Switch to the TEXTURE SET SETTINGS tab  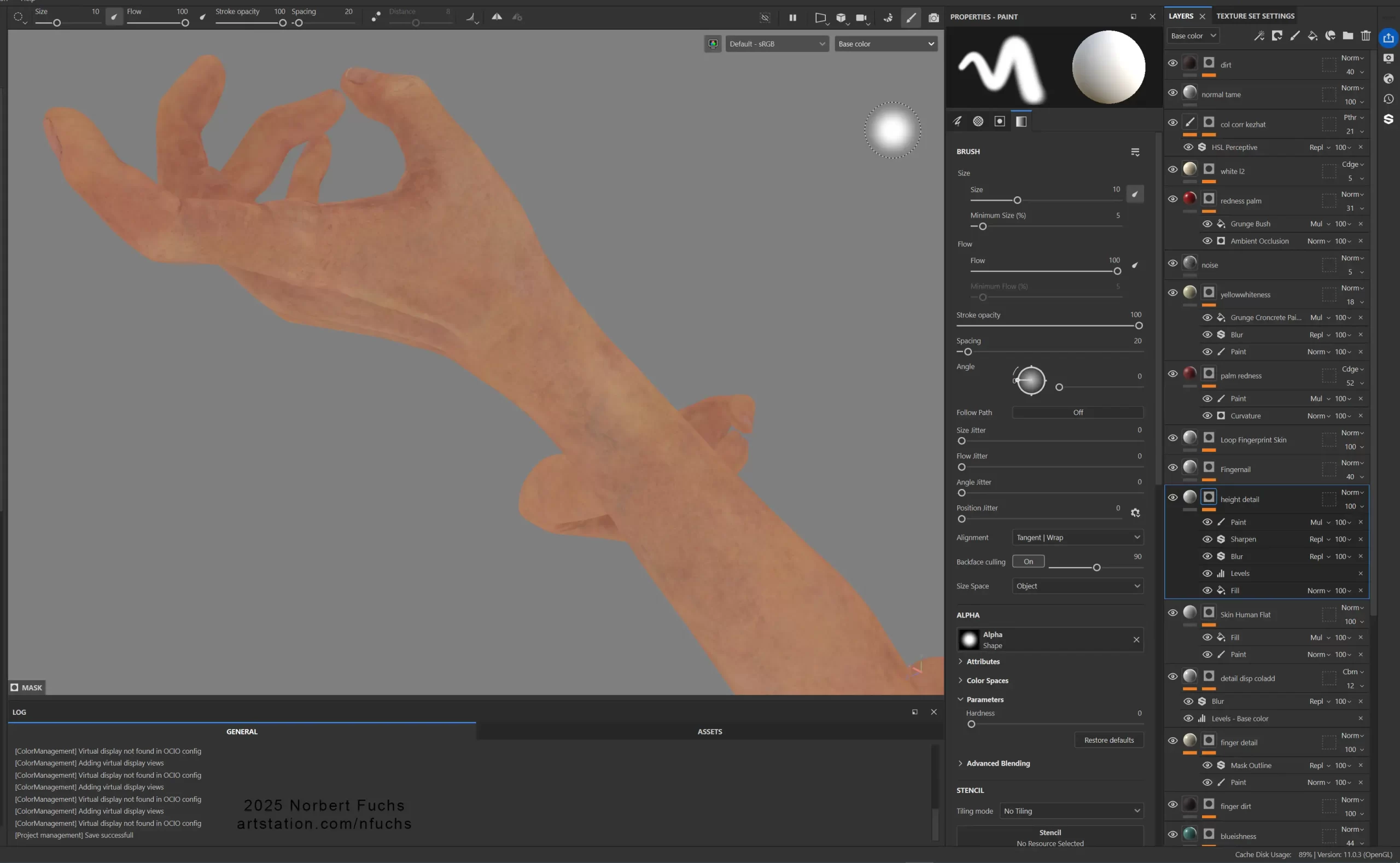tap(1255, 15)
